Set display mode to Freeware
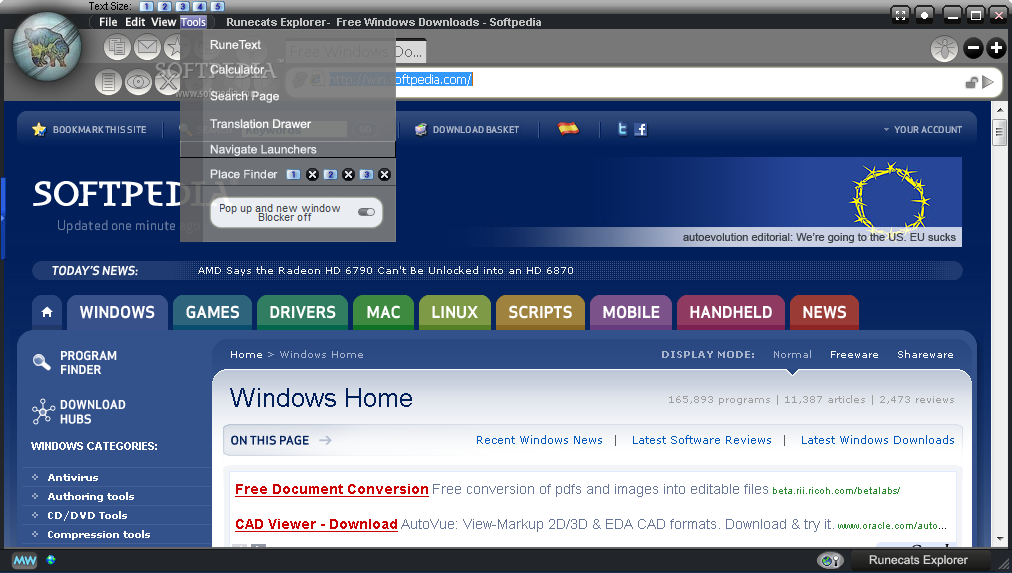The height and width of the screenshot is (573, 1012). coord(854,354)
